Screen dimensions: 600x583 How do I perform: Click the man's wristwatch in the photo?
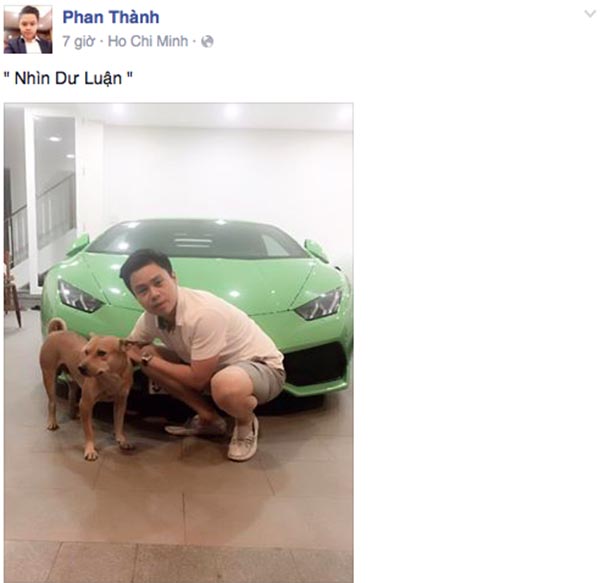[x=147, y=359]
